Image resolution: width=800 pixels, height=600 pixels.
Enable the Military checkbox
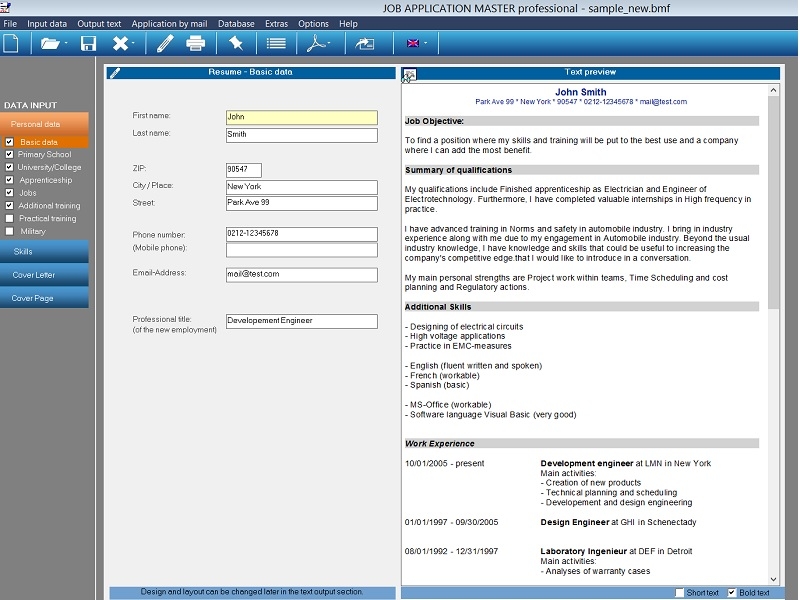[x=9, y=231]
